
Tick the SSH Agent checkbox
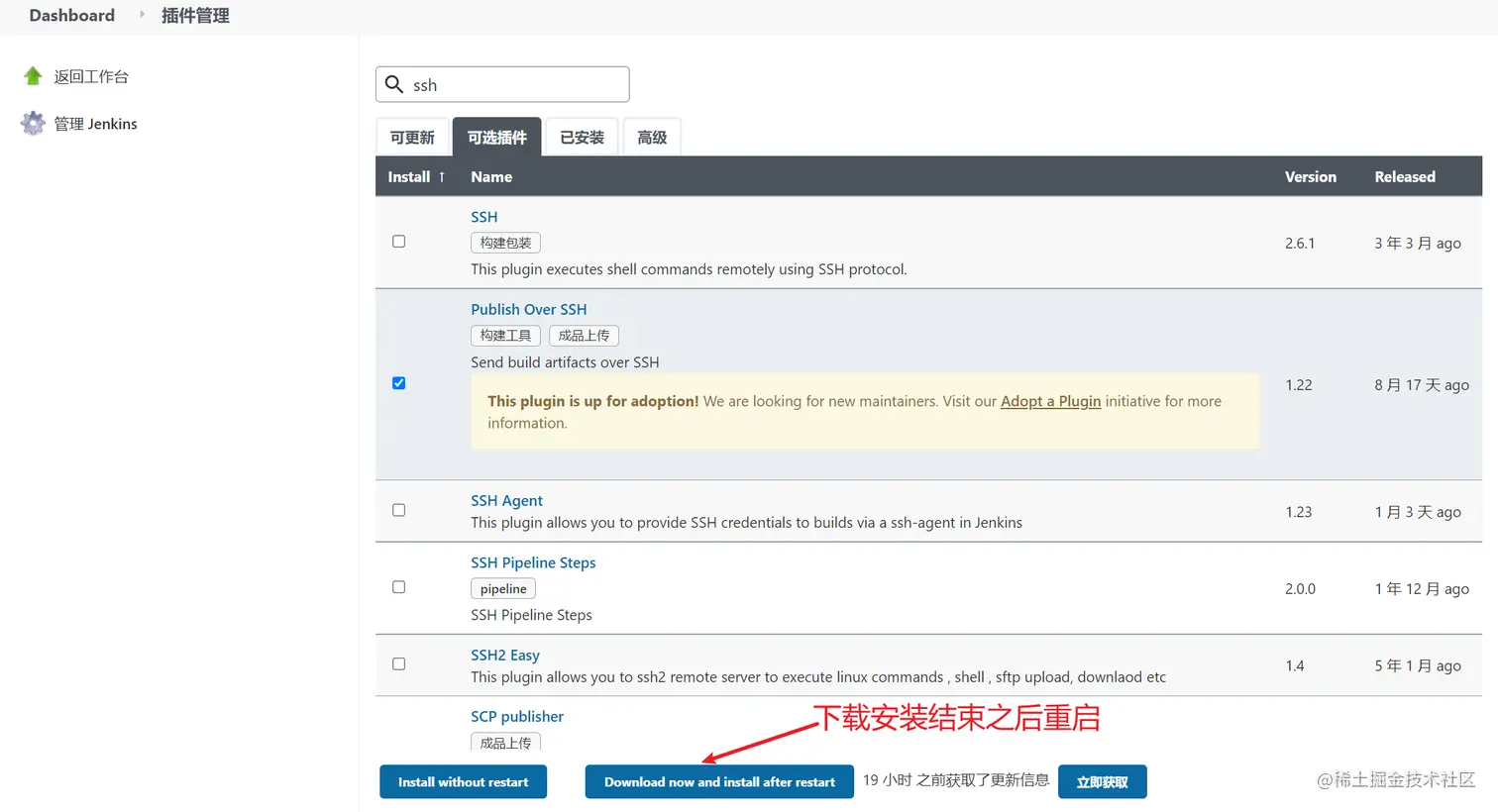pyautogui.click(x=398, y=510)
